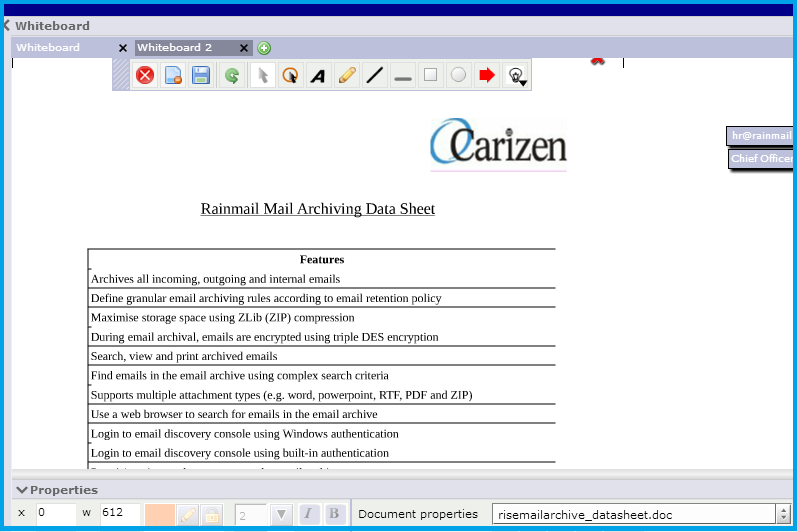Viewport: 797px width, 532px height.
Task: Click the x position input field
Action: pos(56,513)
